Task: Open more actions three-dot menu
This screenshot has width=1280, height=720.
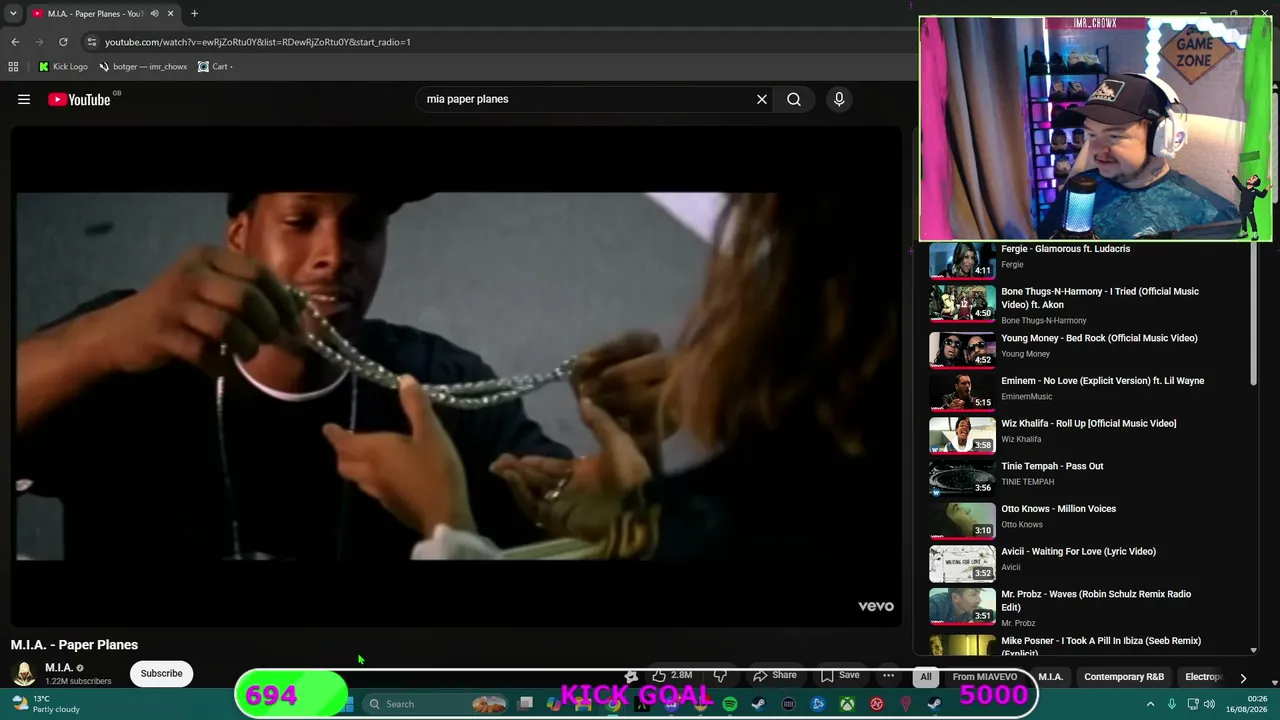Action: [x=888, y=676]
